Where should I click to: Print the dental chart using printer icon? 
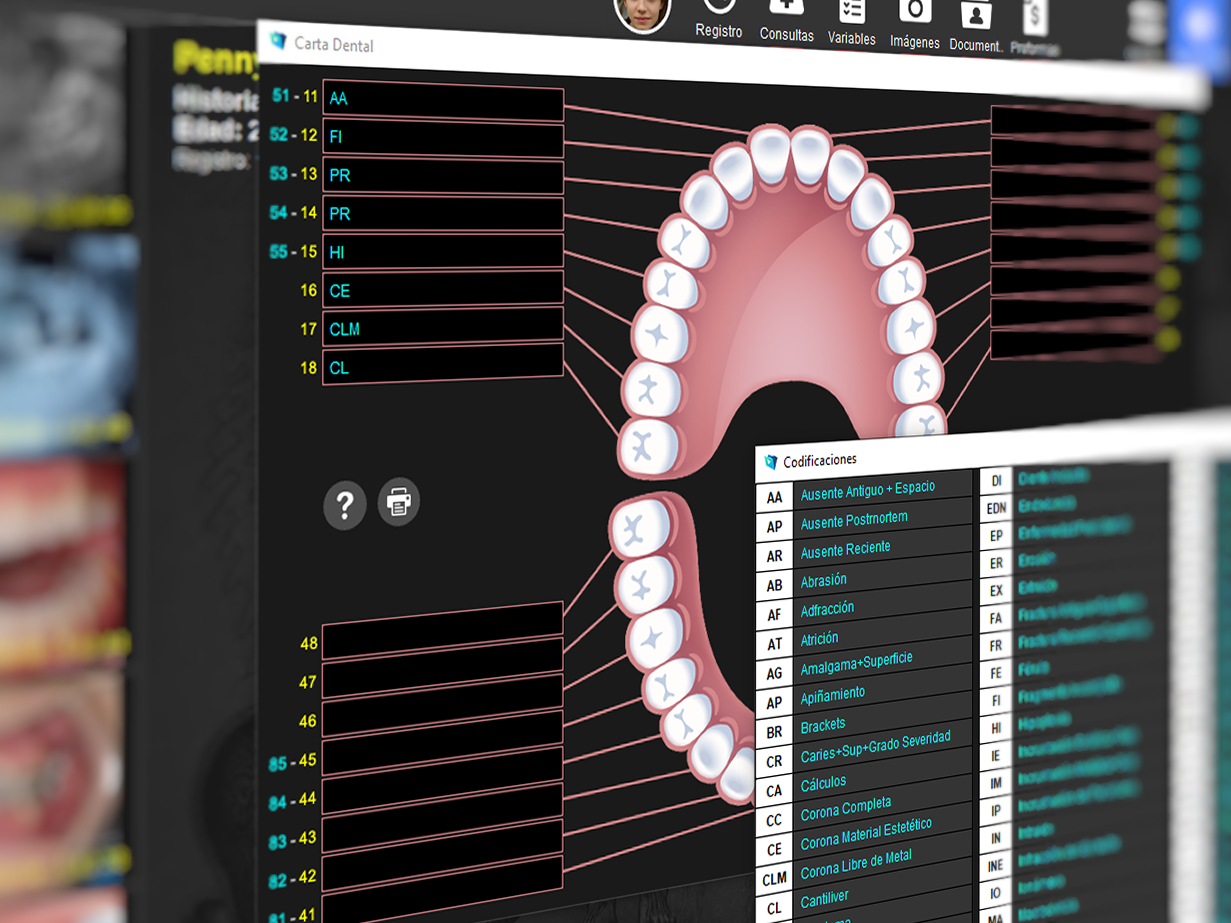point(398,502)
